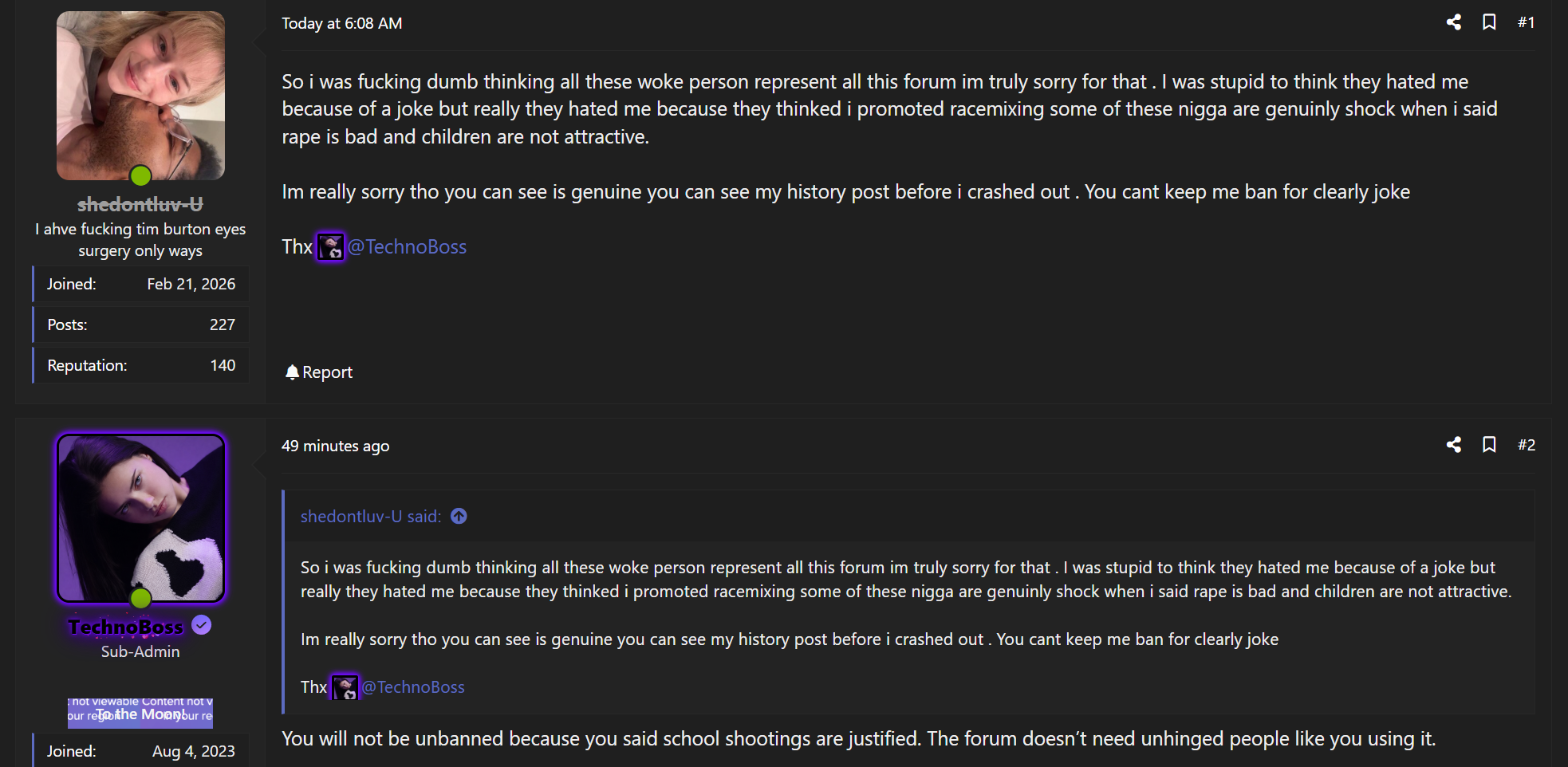Click TechnoBoss verified badge icon
The height and width of the screenshot is (767, 1568).
tap(202, 626)
